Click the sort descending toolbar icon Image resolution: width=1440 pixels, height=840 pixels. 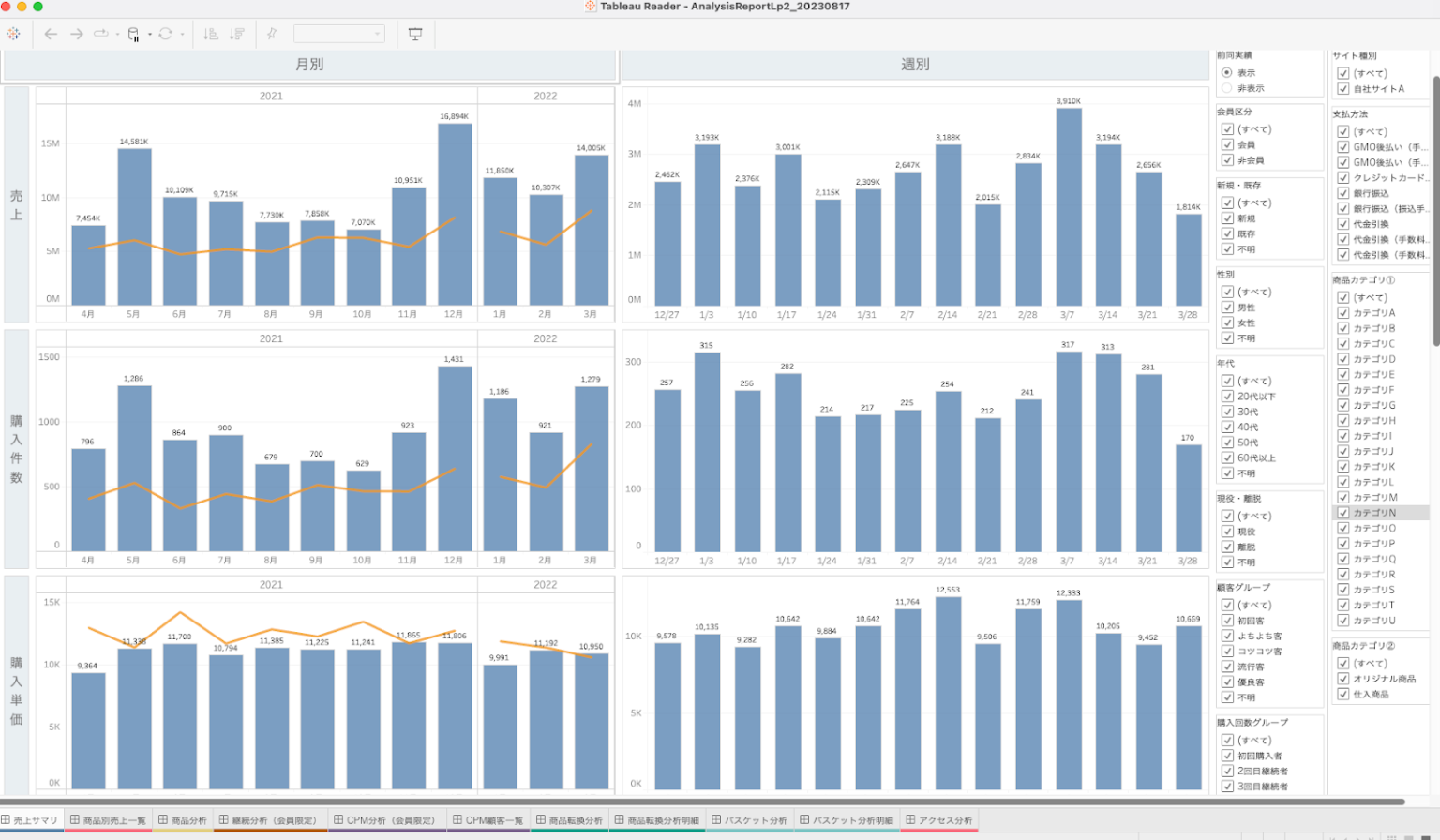(x=237, y=34)
